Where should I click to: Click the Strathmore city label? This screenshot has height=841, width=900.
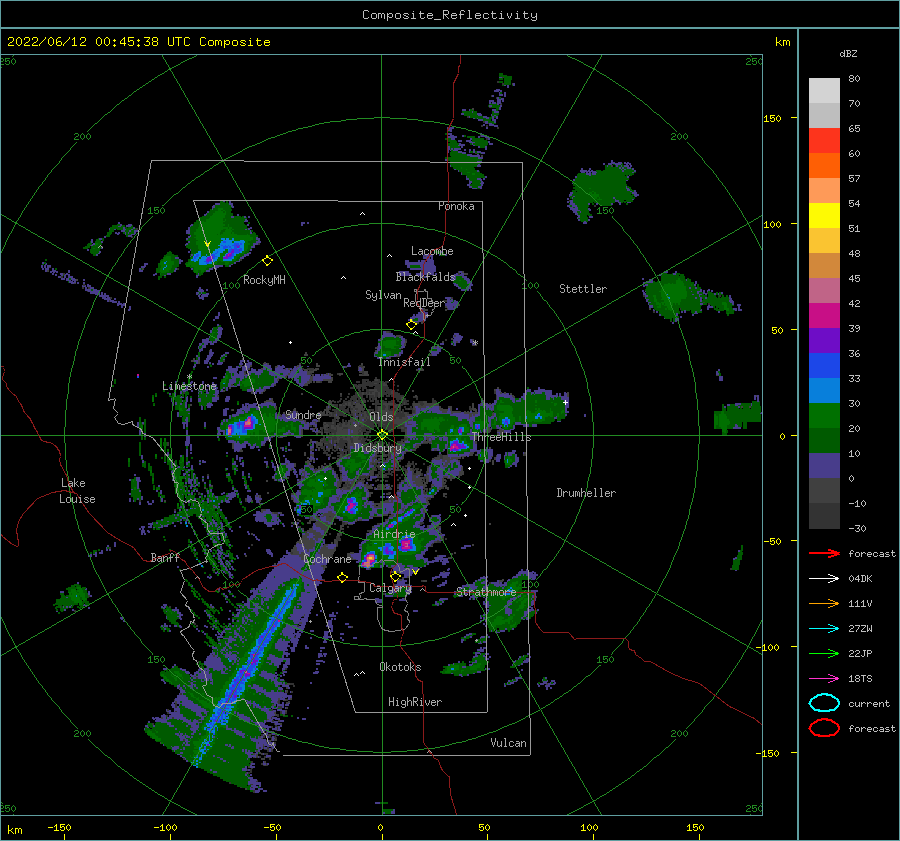486,592
